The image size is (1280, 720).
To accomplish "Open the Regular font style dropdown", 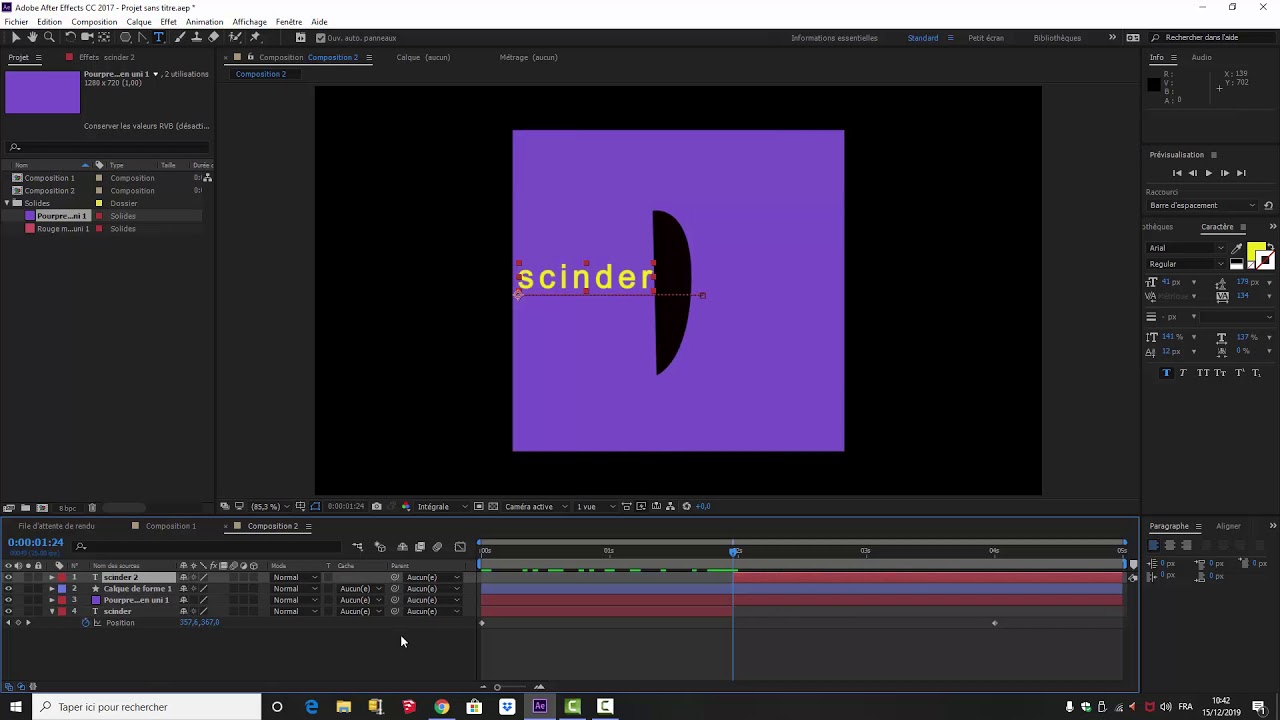I will point(1186,264).
